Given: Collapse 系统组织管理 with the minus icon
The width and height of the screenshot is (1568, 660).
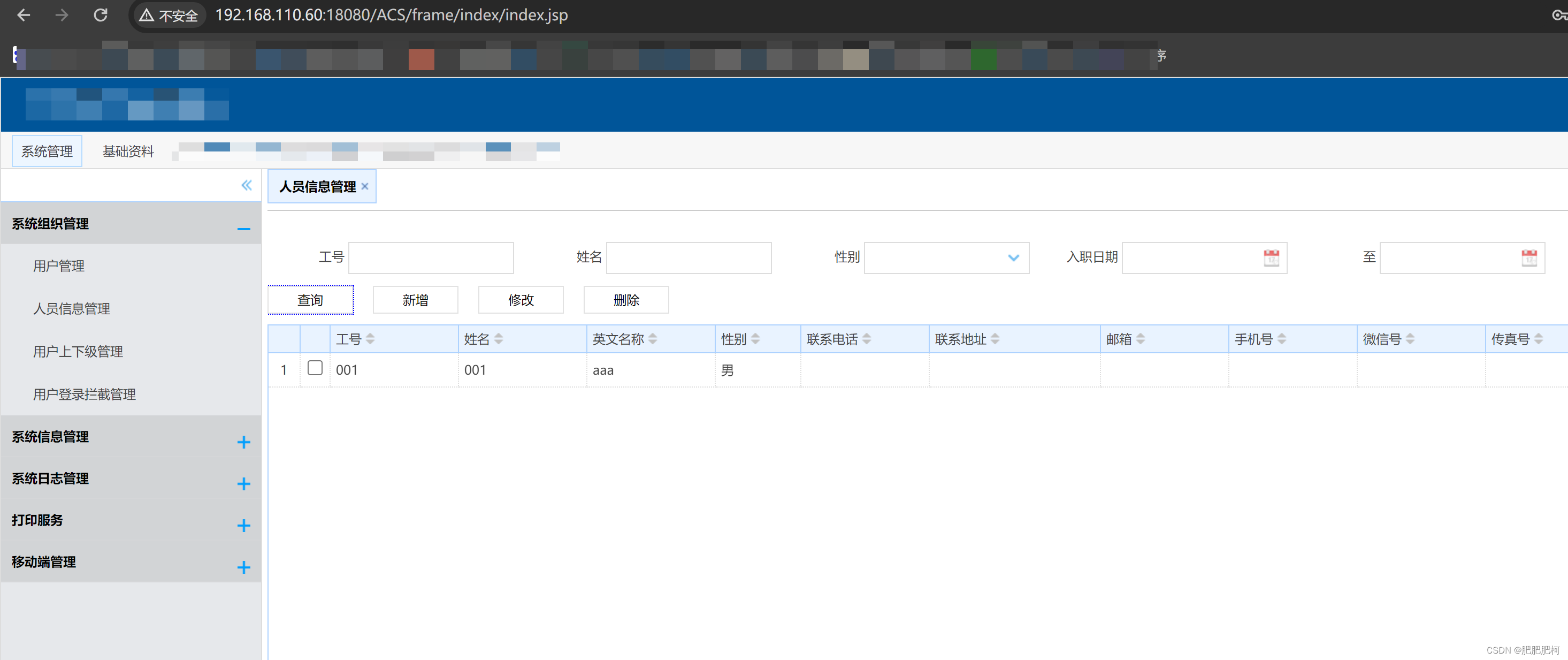Looking at the screenshot, I should pyautogui.click(x=243, y=229).
